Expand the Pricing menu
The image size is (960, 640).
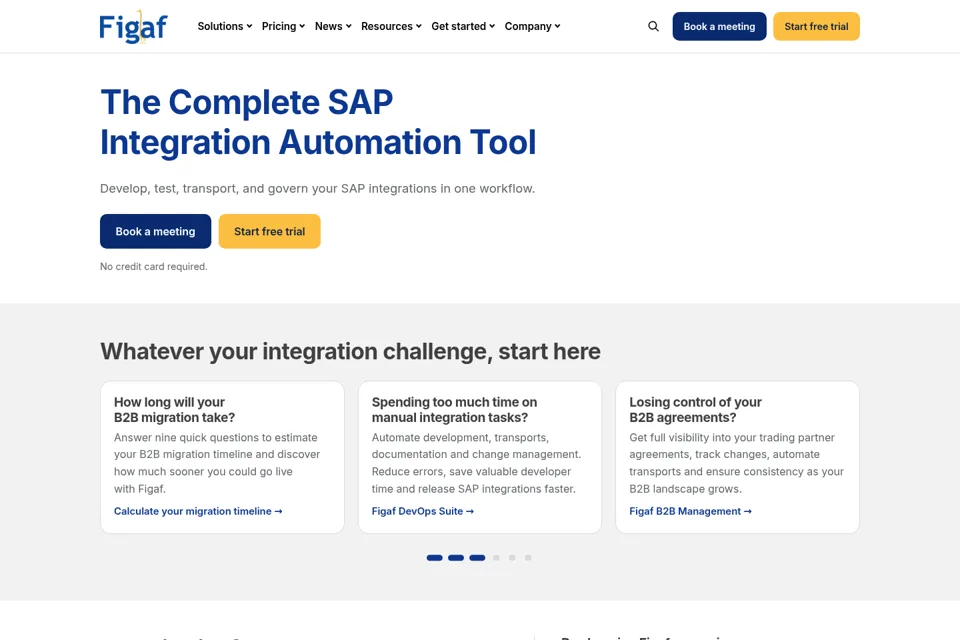[x=283, y=26]
